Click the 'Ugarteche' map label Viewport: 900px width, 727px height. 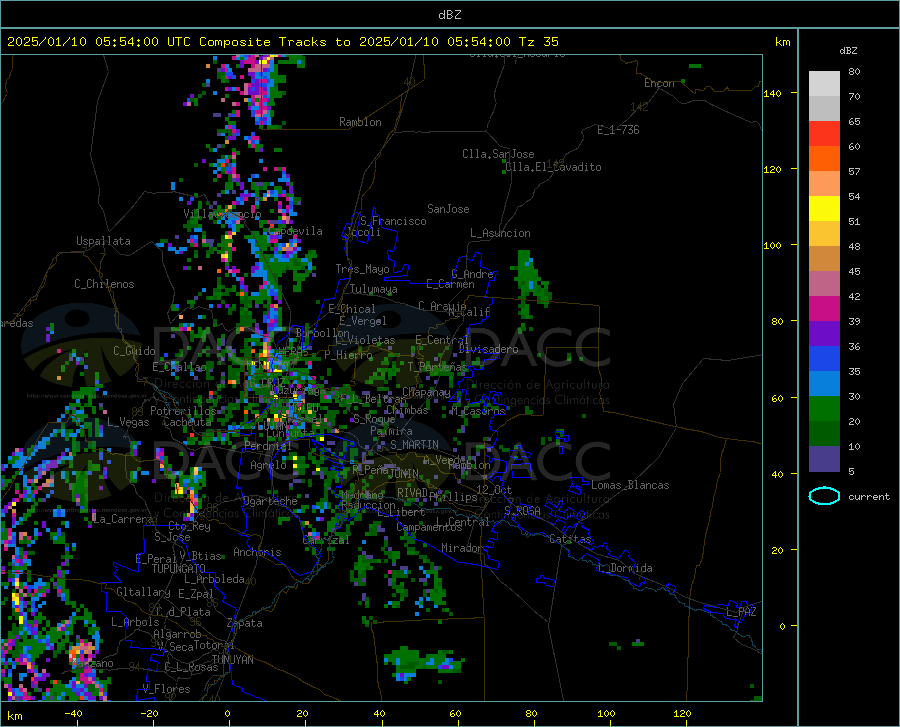point(270,501)
